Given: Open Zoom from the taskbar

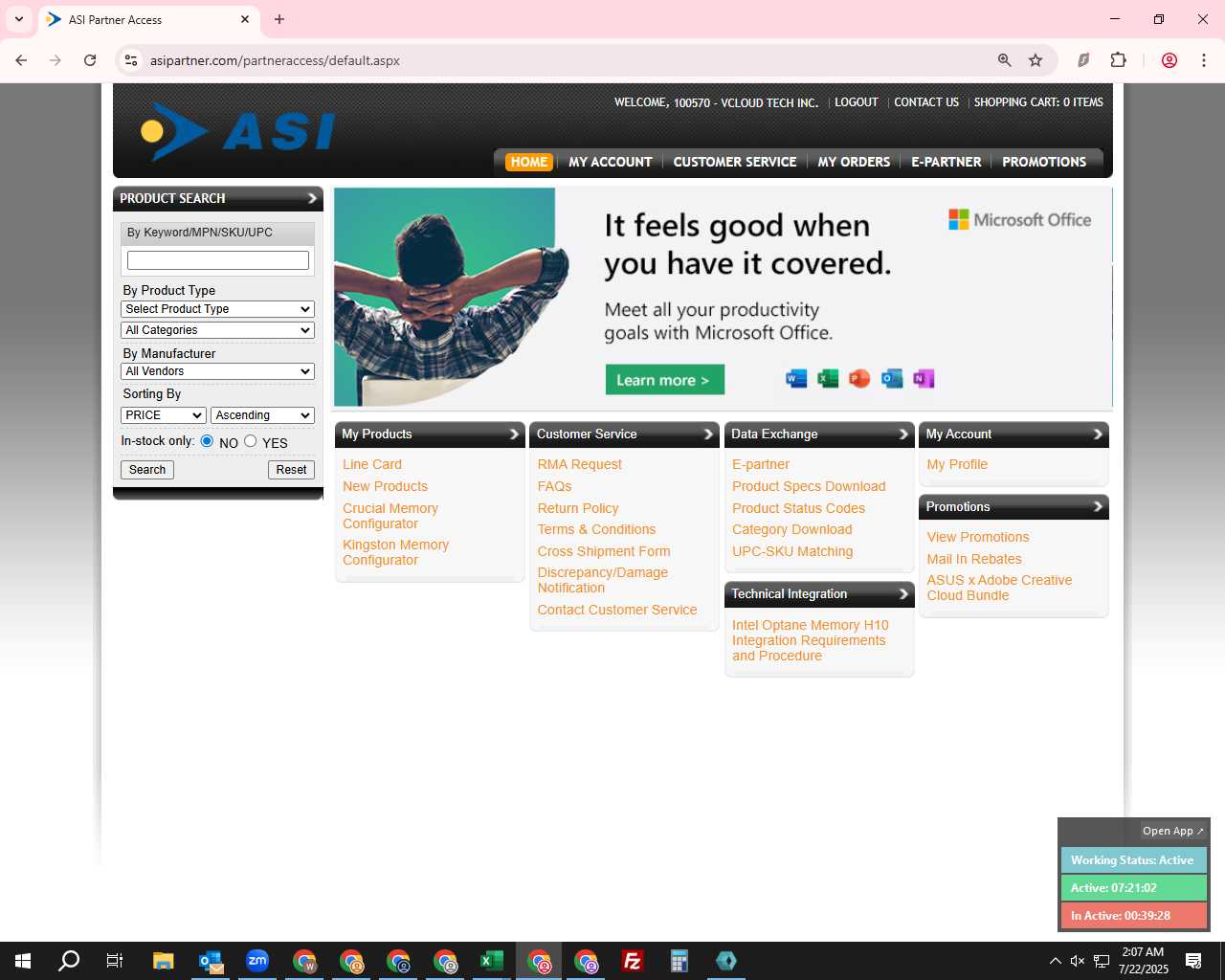Looking at the screenshot, I should click(256, 961).
